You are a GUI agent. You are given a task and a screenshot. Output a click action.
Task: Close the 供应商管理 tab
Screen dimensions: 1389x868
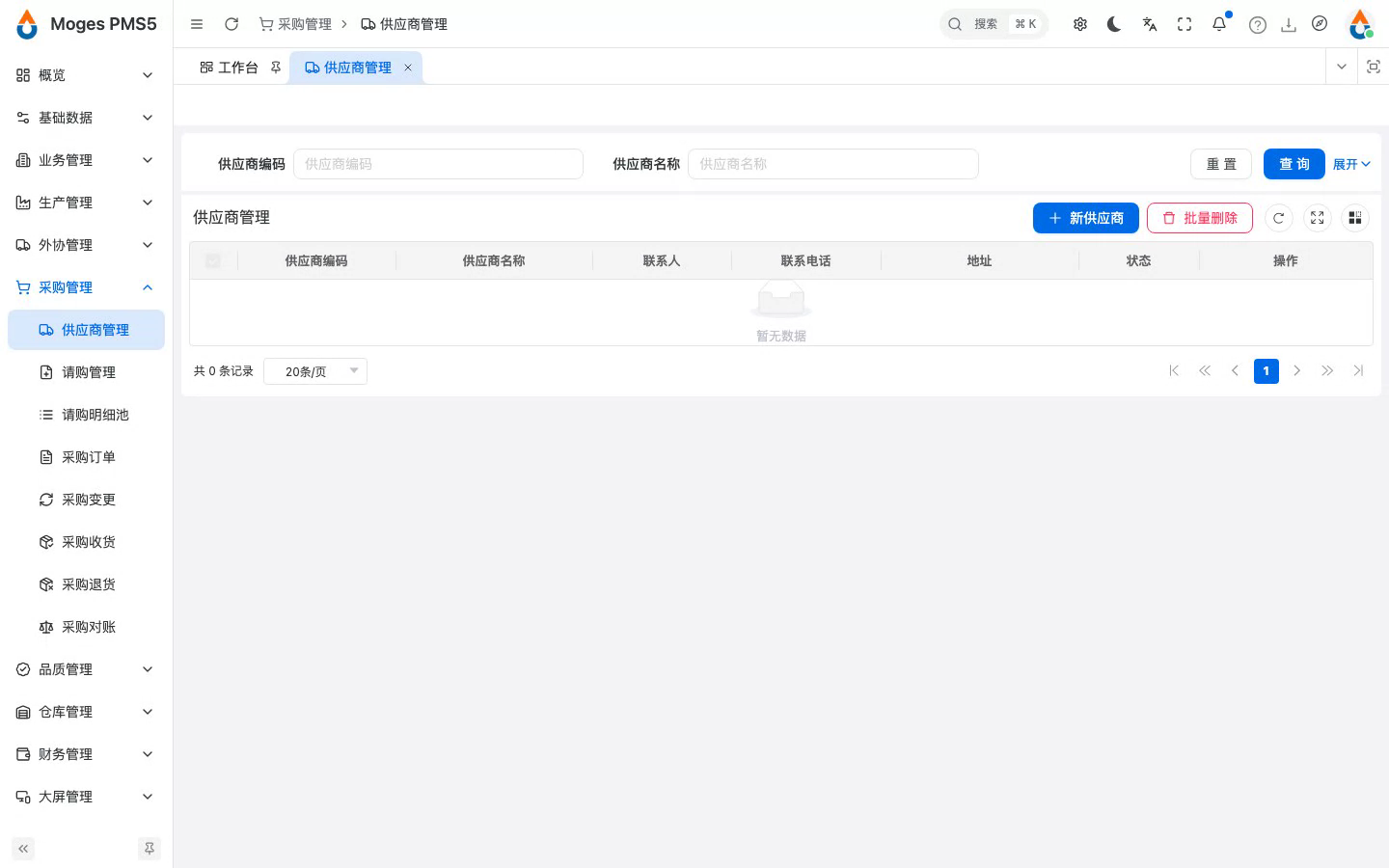408,68
